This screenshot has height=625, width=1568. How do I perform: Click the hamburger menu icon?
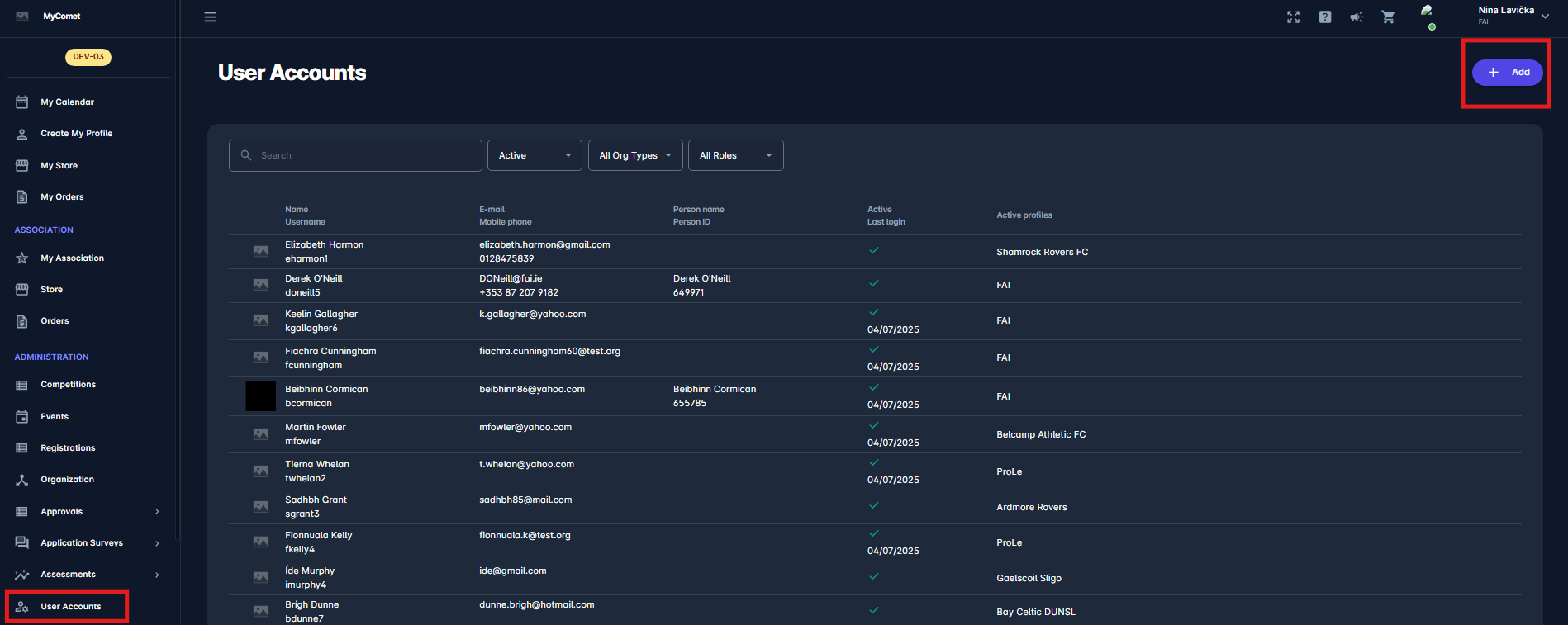[210, 17]
